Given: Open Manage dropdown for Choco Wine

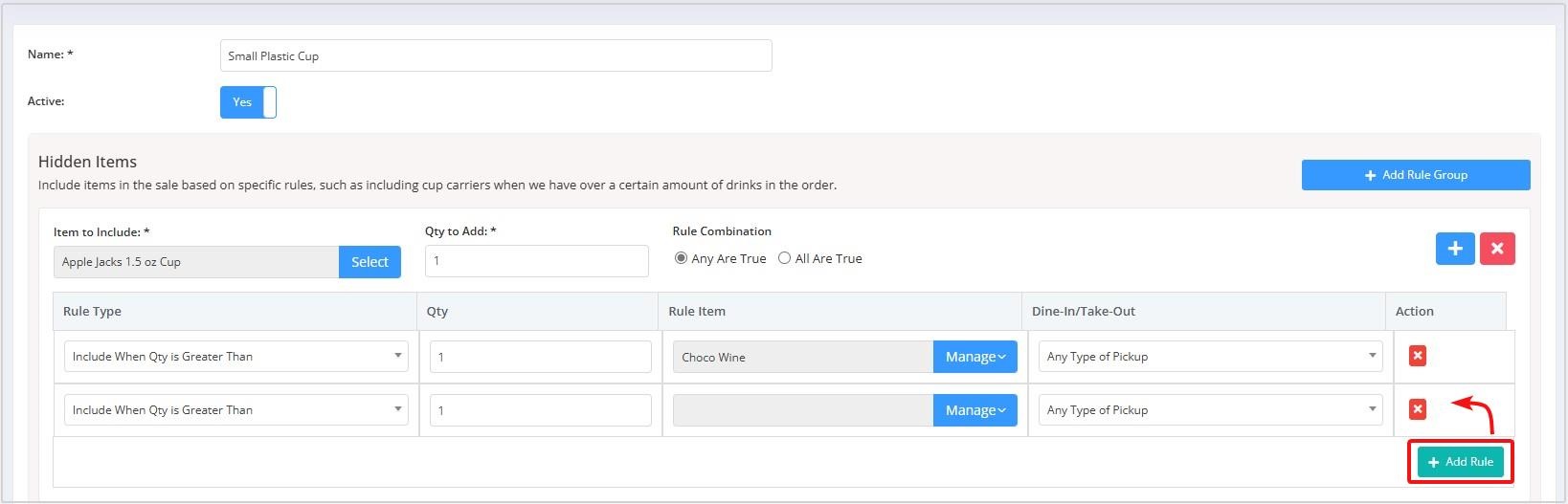Looking at the screenshot, I should coord(974,357).
